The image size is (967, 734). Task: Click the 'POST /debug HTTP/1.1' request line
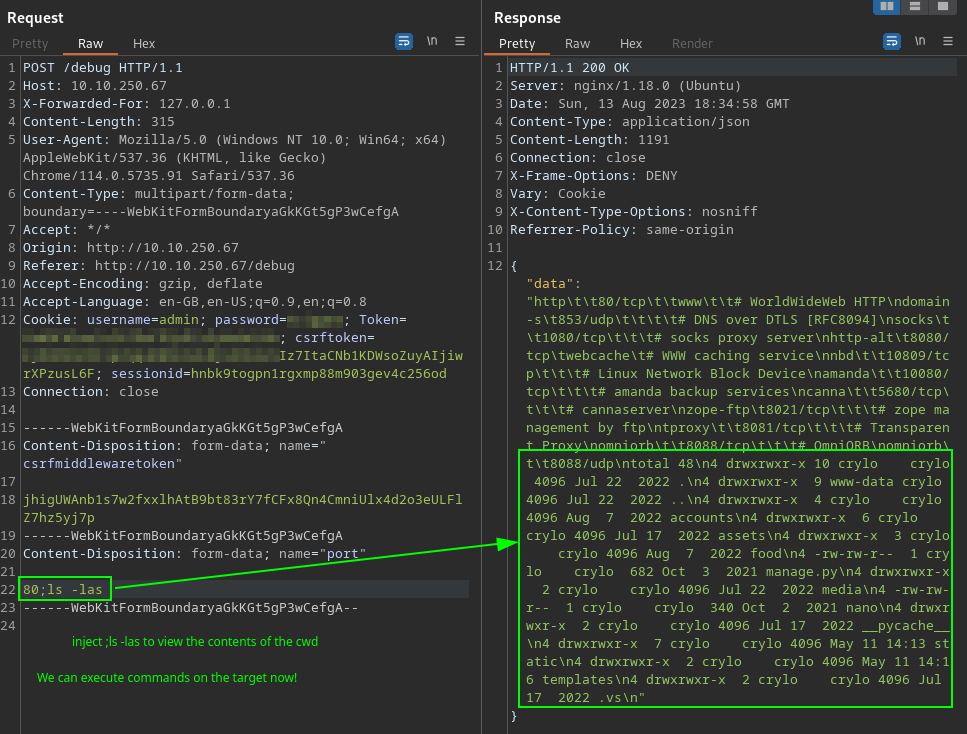click(x=102, y=68)
